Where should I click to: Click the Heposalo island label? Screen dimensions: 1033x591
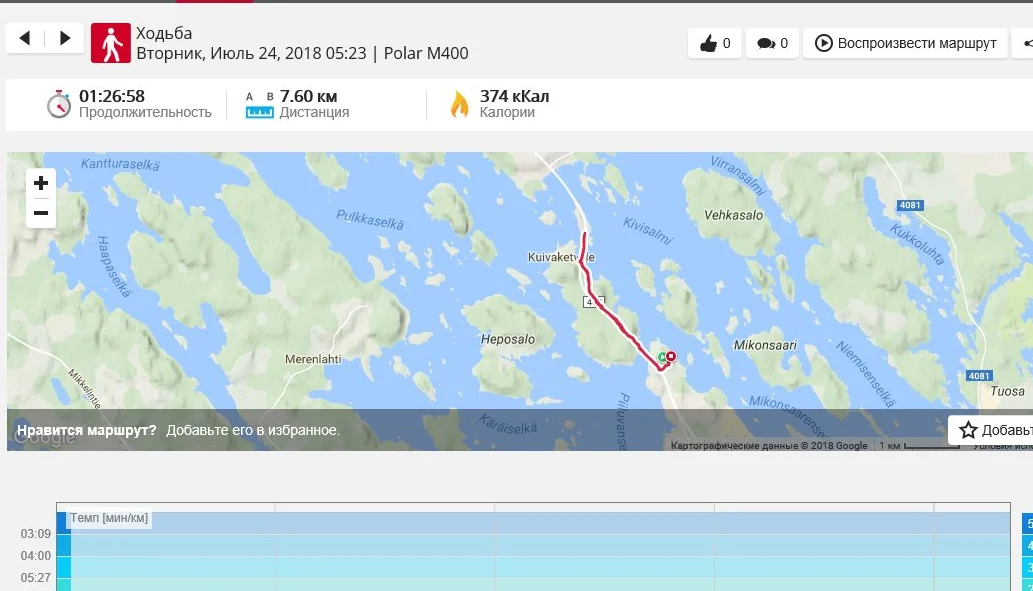tap(508, 339)
